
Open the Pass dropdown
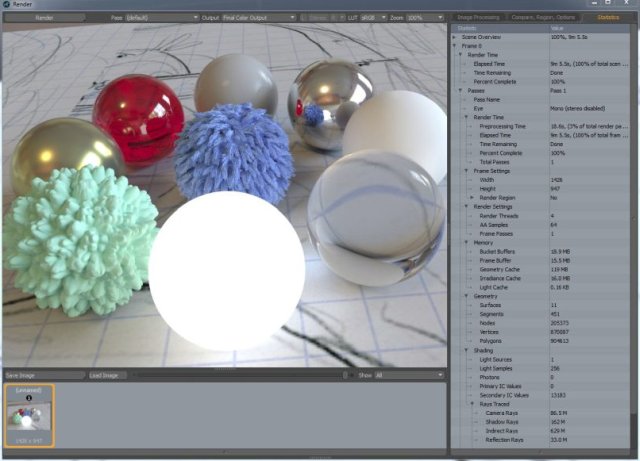[x=150, y=17]
